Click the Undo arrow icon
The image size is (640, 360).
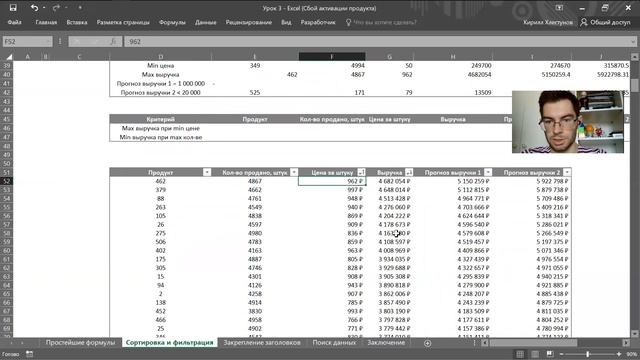(34, 8)
